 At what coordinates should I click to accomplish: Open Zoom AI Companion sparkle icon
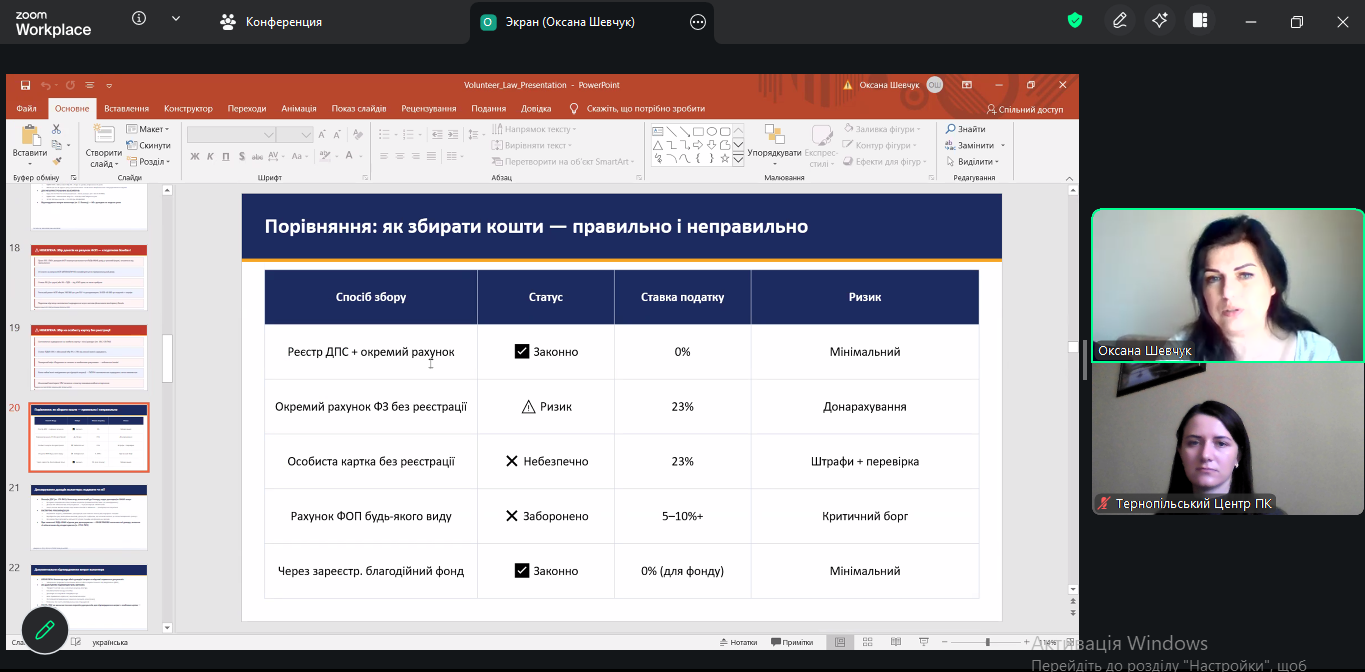coord(1159,21)
